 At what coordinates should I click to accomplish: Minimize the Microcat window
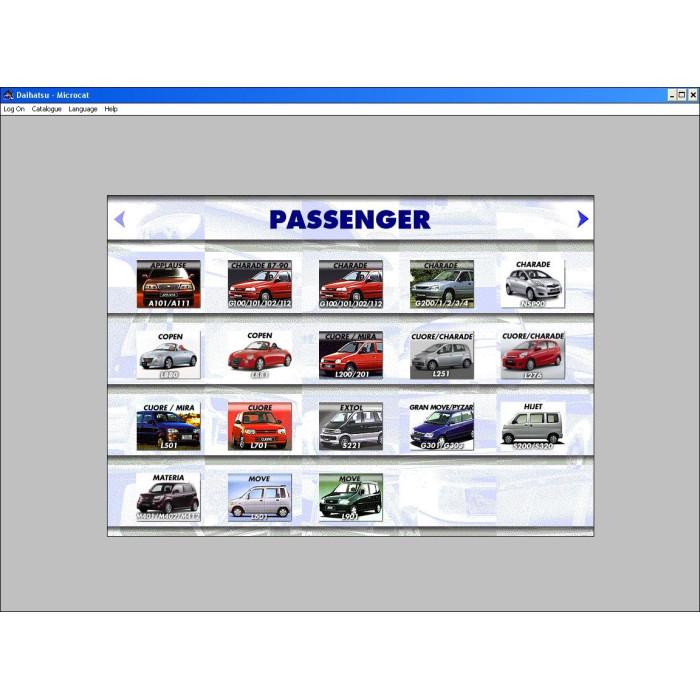[672, 95]
